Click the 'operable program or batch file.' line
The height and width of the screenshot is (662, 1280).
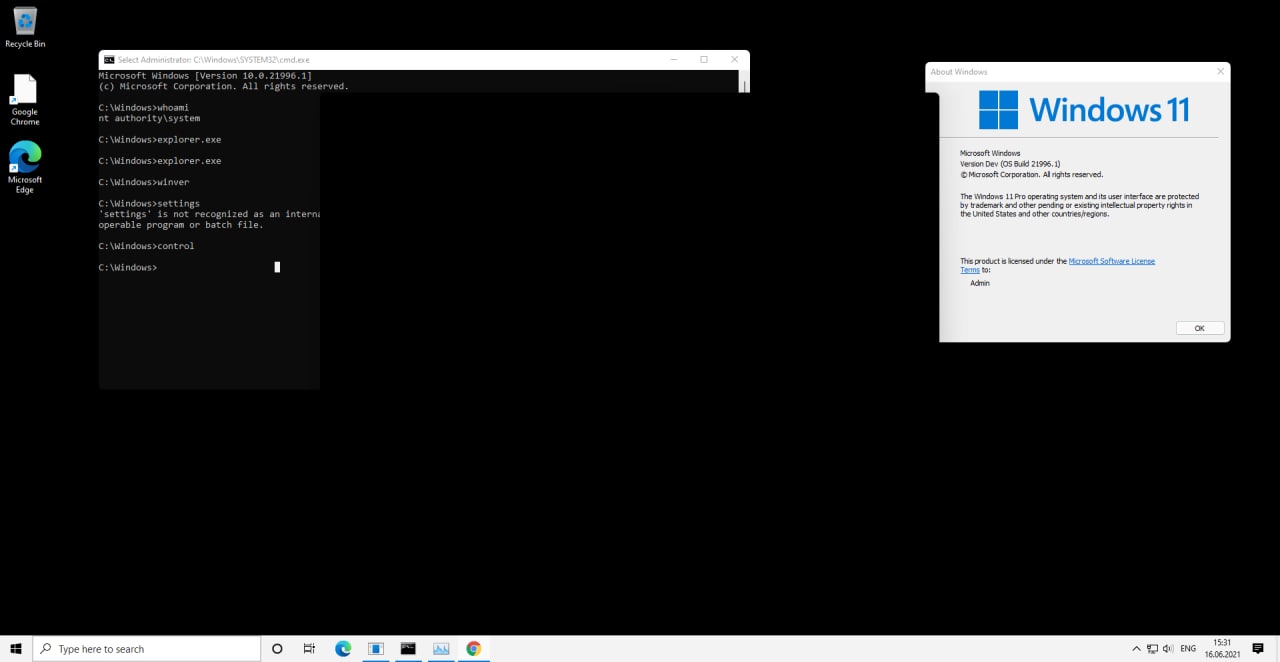pos(181,225)
